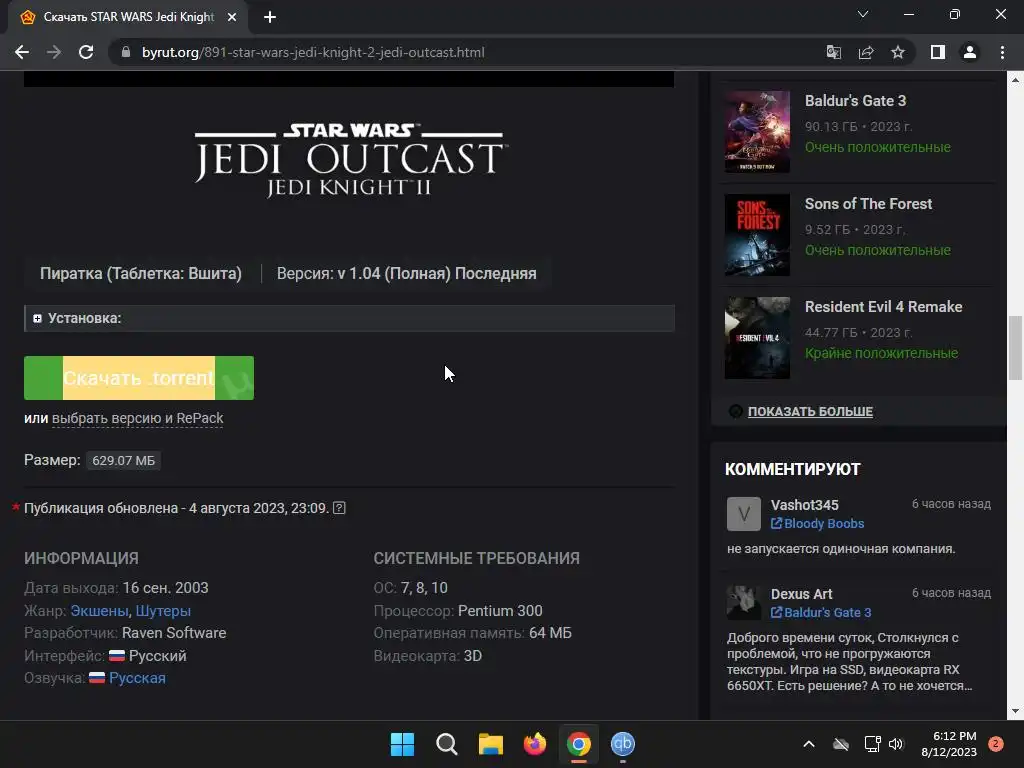Open File Explorer from taskbar
Image resolution: width=1024 pixels, height=768 pixels.
coord(490,744)
